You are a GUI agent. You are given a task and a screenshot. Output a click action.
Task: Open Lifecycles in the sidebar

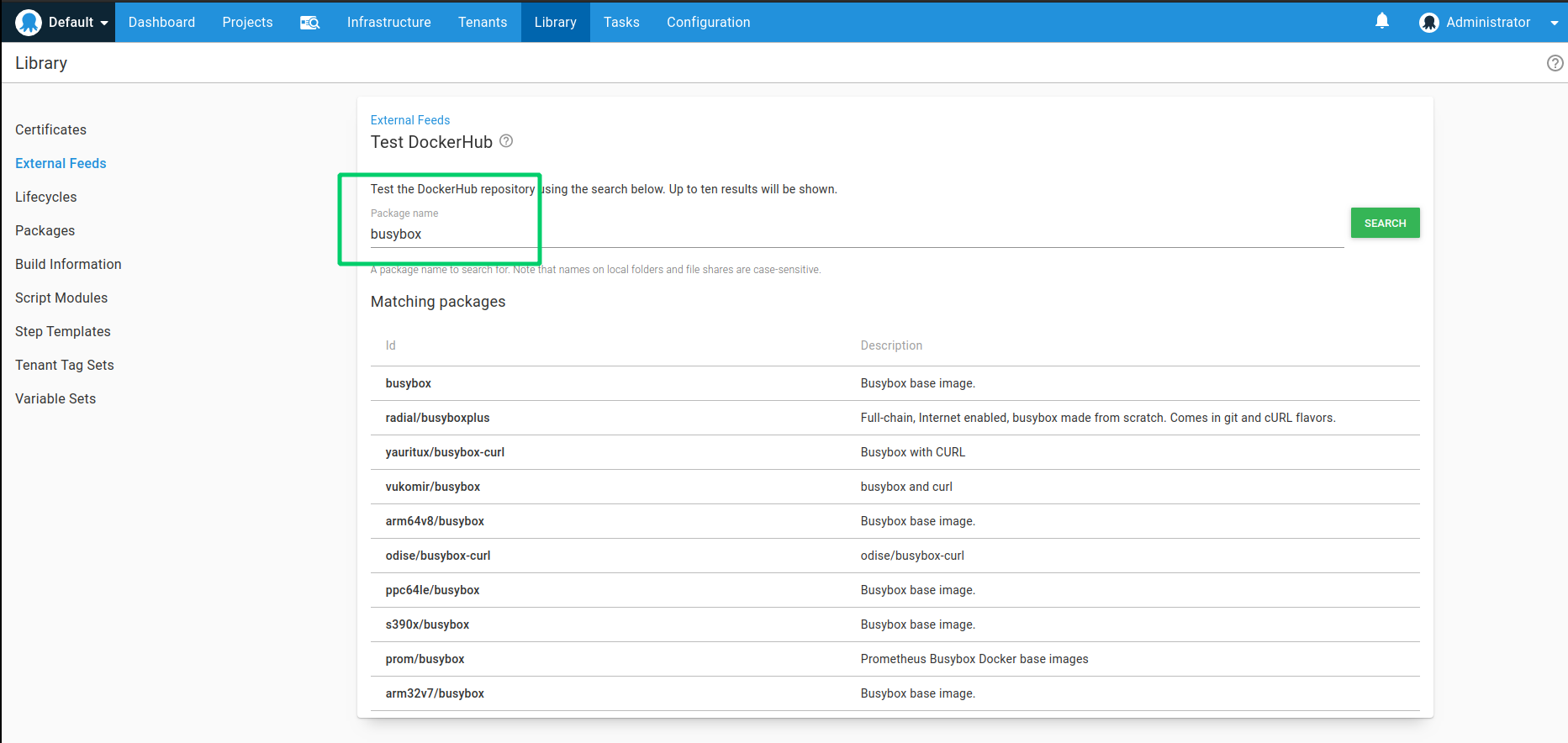(x=45, y=197)
